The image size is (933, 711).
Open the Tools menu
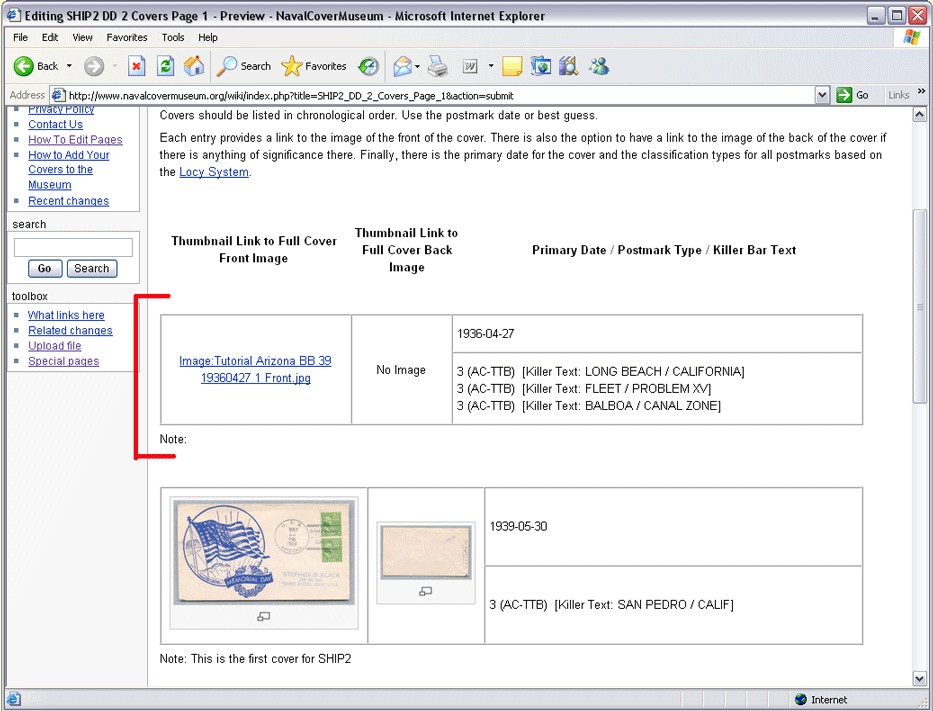click(x=173, y=37)
